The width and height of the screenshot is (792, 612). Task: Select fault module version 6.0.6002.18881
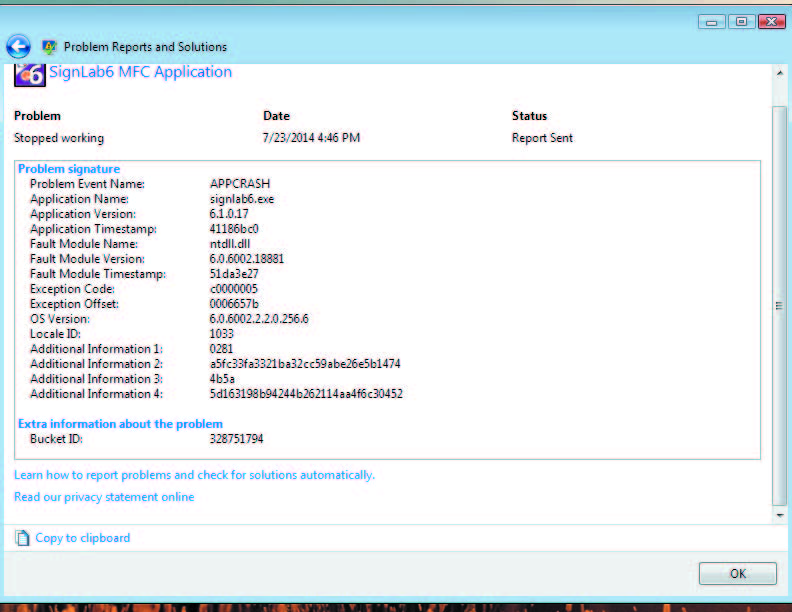(246, 259)
